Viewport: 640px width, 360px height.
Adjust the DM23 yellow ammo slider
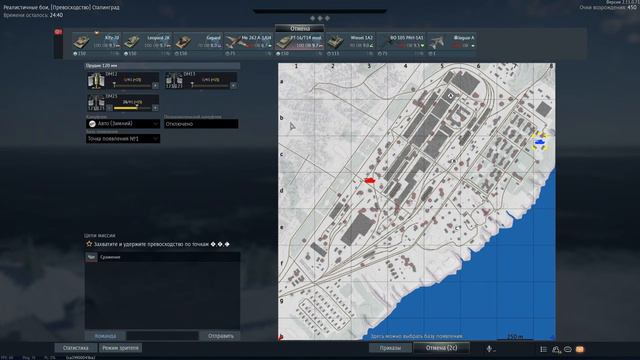point(132,108)
